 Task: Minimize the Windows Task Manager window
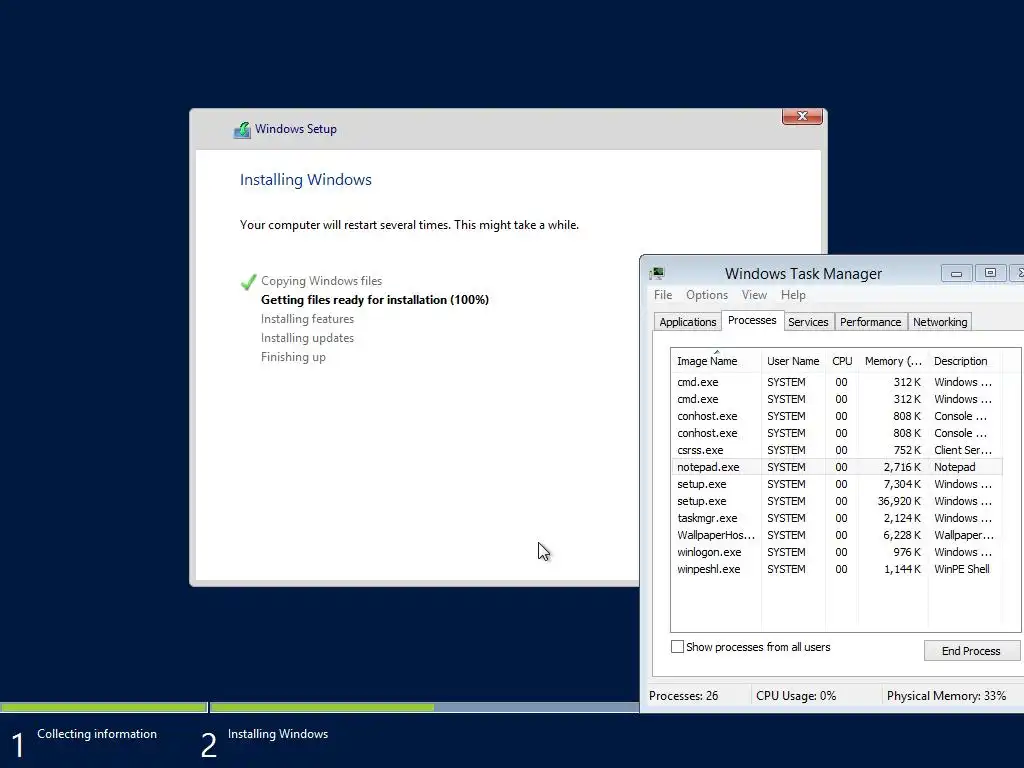[x=956, y=273]
